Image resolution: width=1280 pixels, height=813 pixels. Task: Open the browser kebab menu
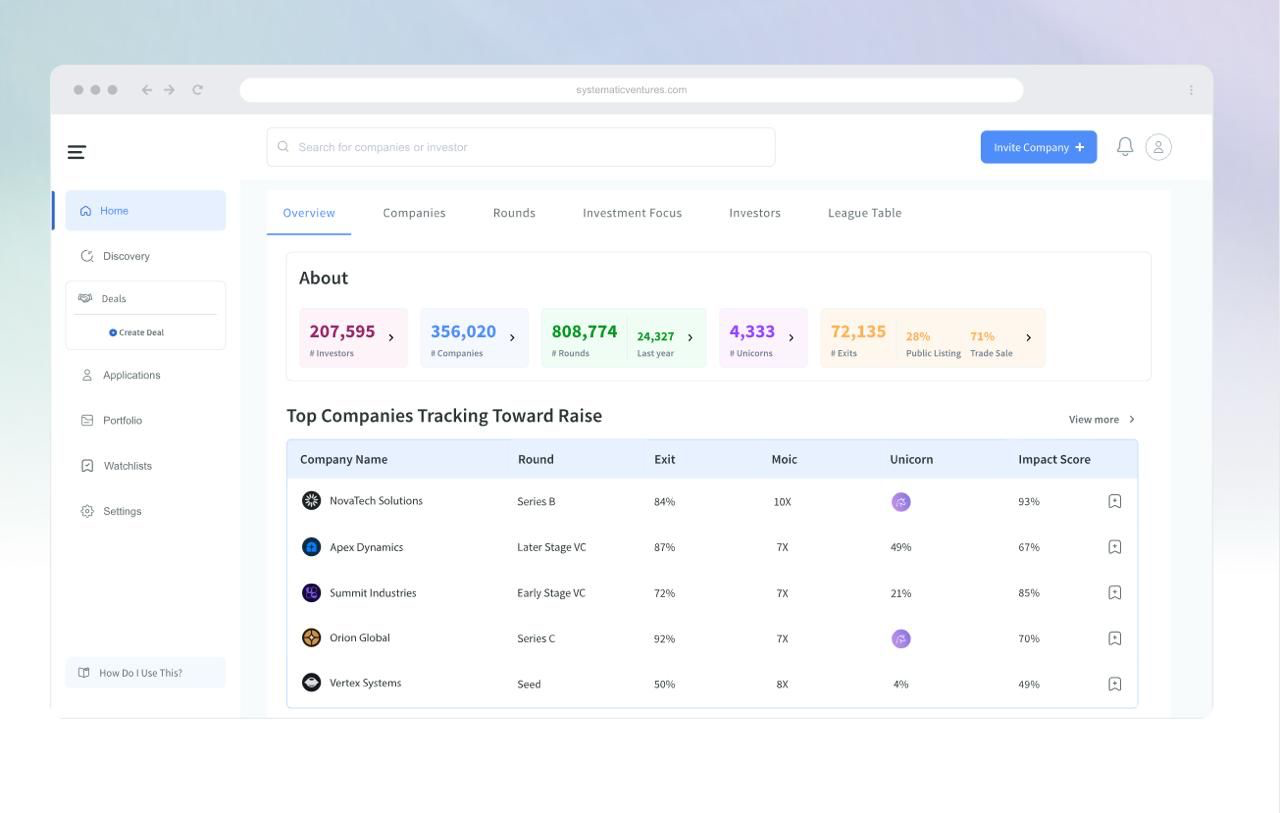[1191, 90]
